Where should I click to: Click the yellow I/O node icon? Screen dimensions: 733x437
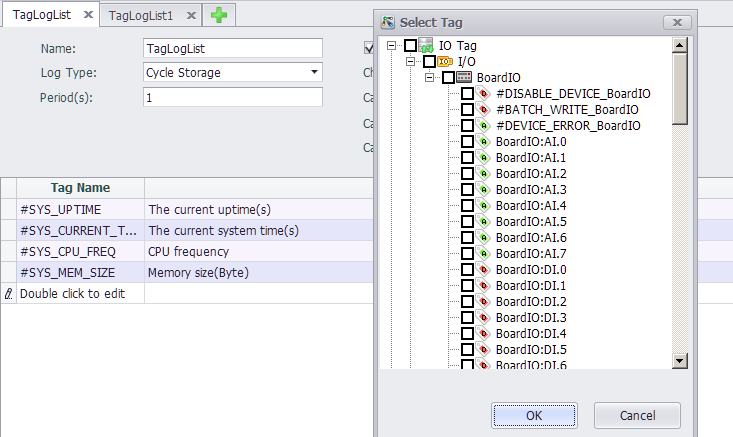446,62
